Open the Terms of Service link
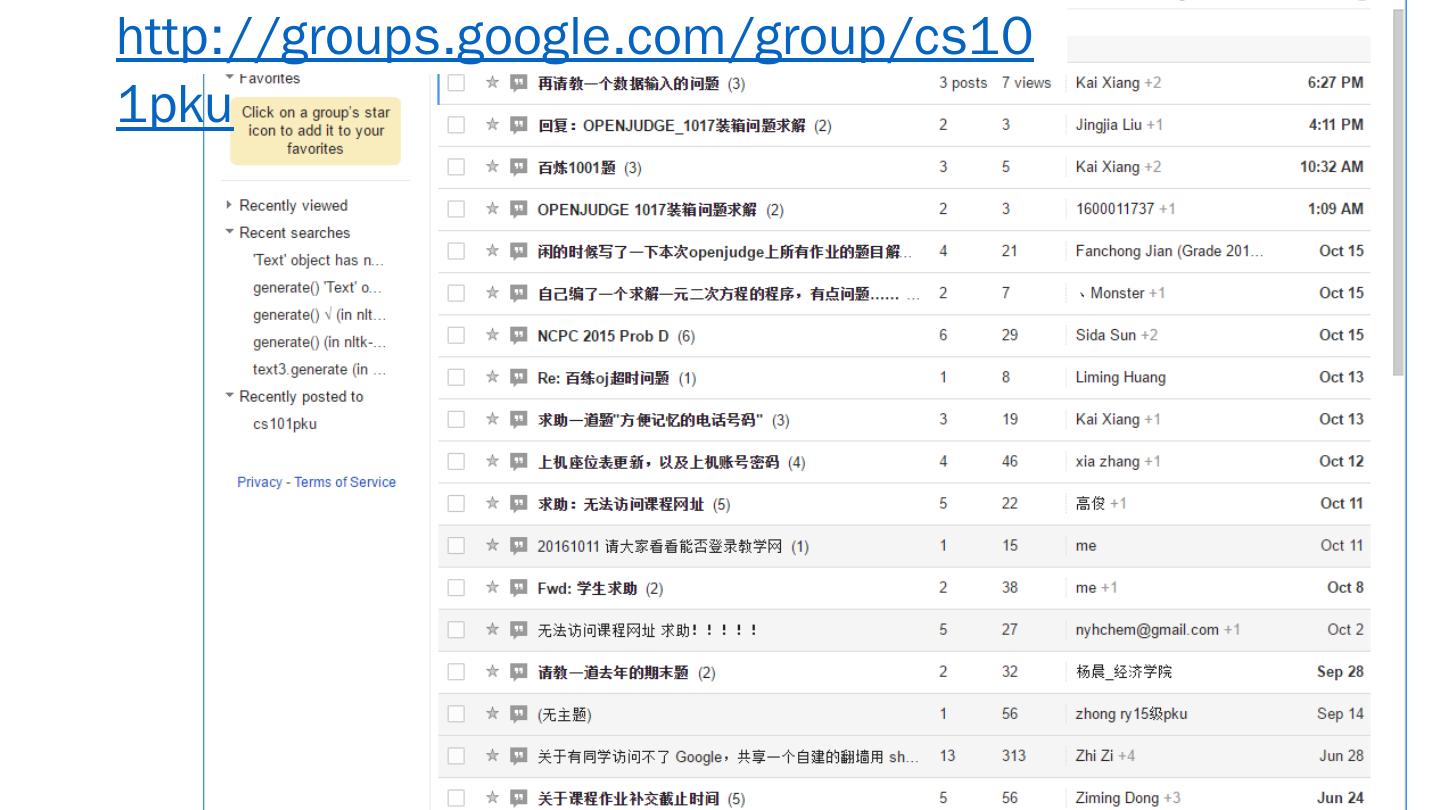This screenshot has width=1440, height=810. (x=345, y=482)
